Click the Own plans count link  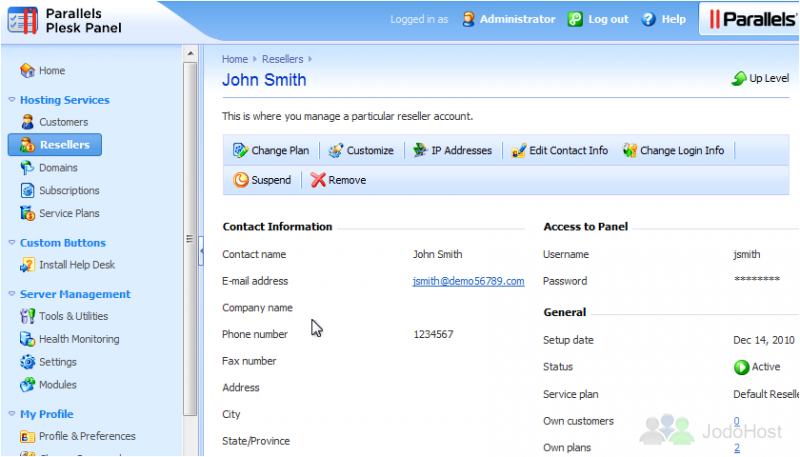pos(736,448)
